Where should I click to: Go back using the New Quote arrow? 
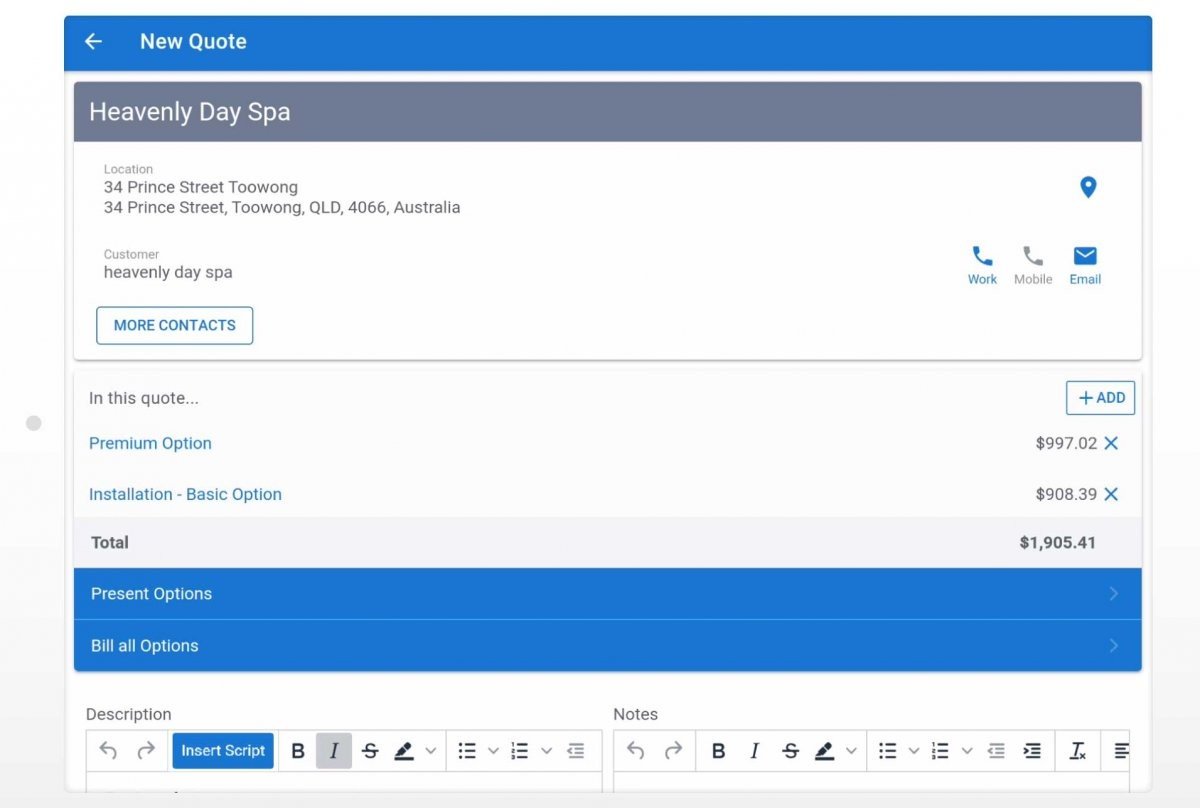click(93, 42)
